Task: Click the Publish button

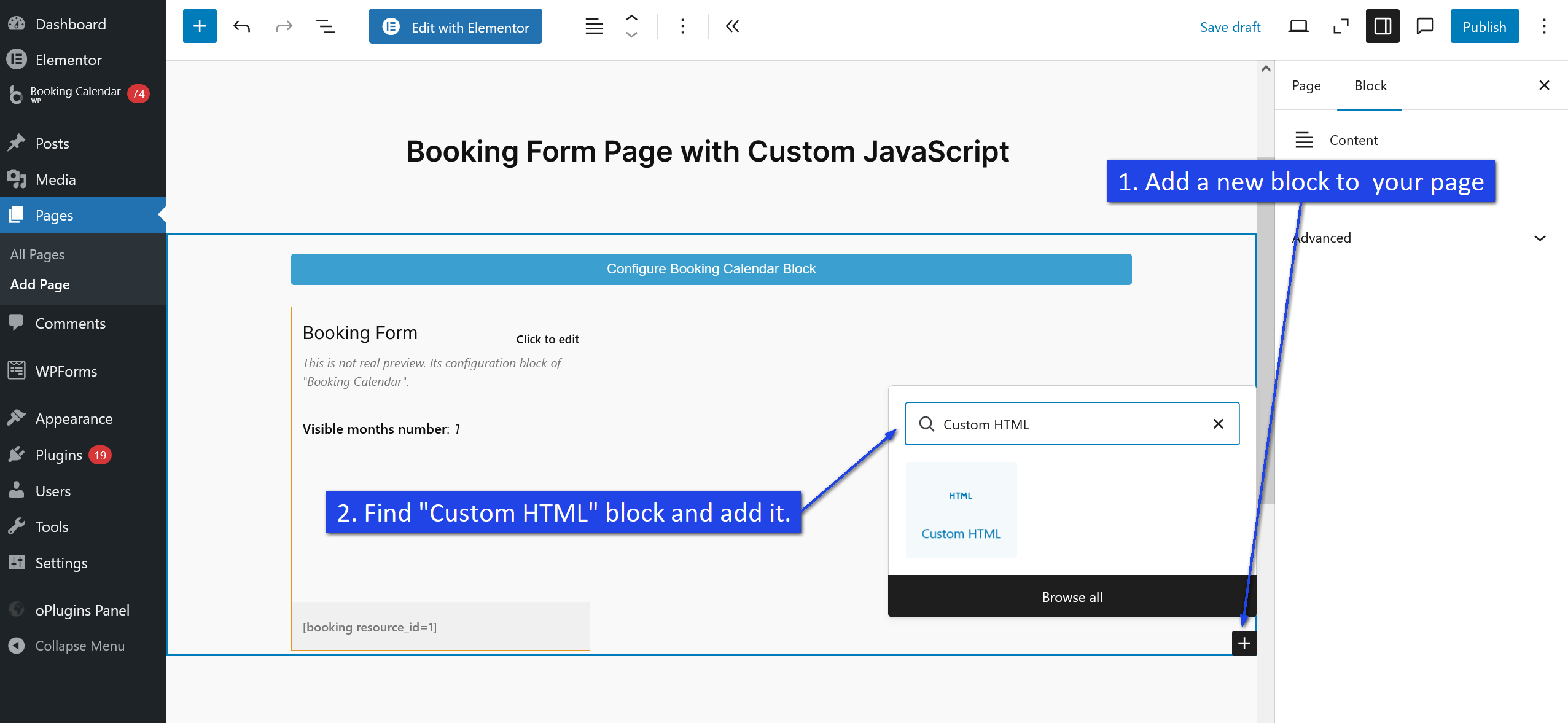Action: point(1484,26)
